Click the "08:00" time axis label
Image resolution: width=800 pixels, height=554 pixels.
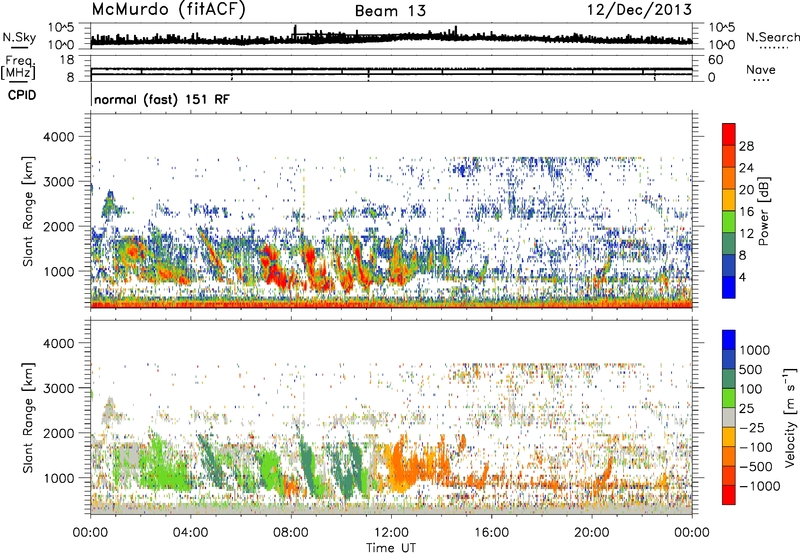291,533
